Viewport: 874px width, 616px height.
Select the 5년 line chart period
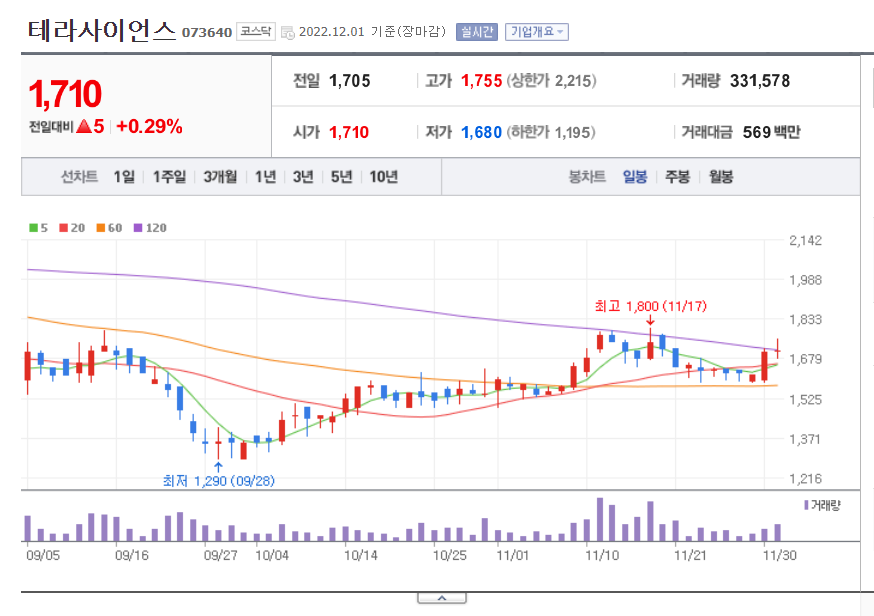(x=341, y=177)
